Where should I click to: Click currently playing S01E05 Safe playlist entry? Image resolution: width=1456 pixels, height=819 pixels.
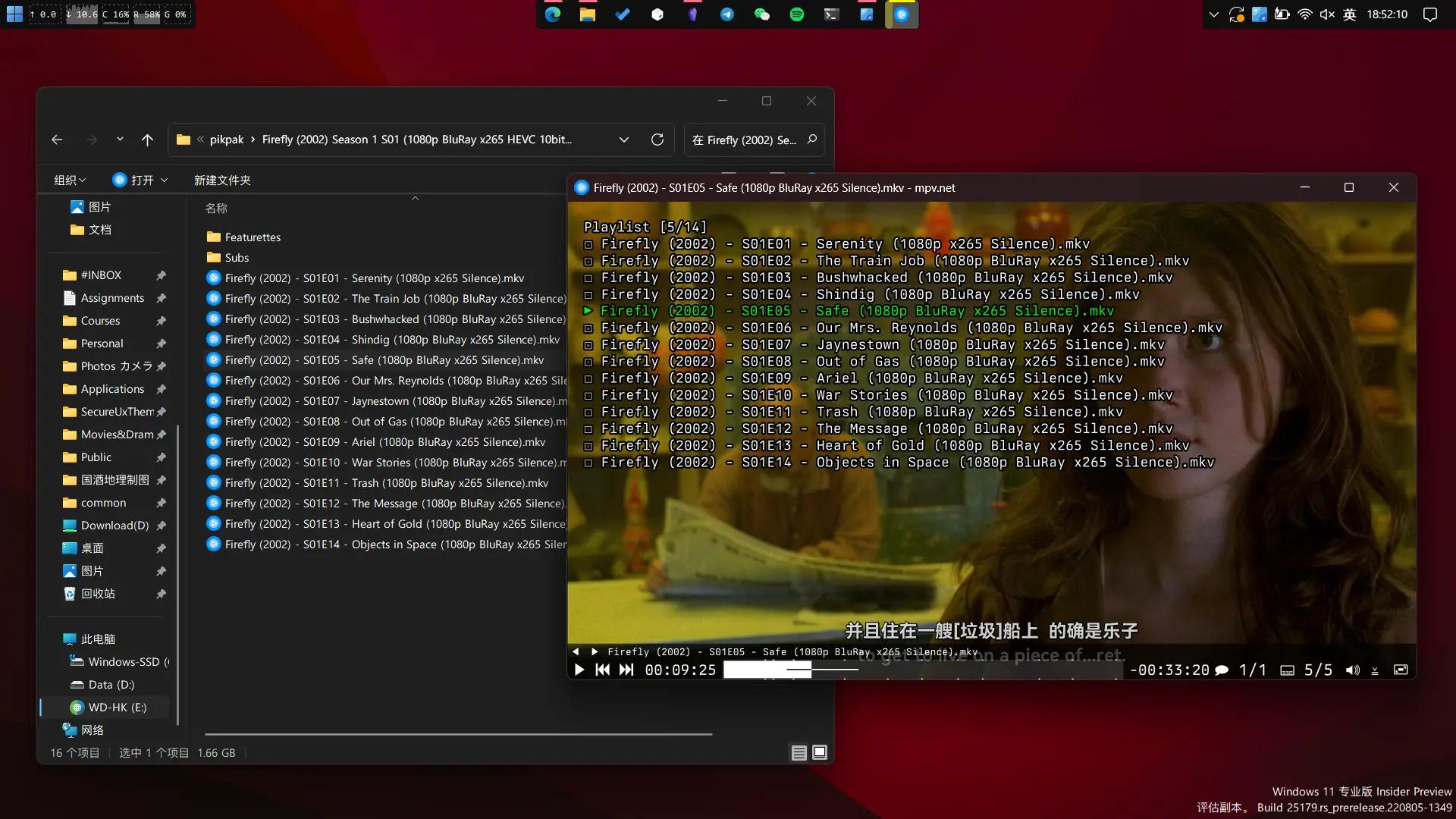pos(849,311)
